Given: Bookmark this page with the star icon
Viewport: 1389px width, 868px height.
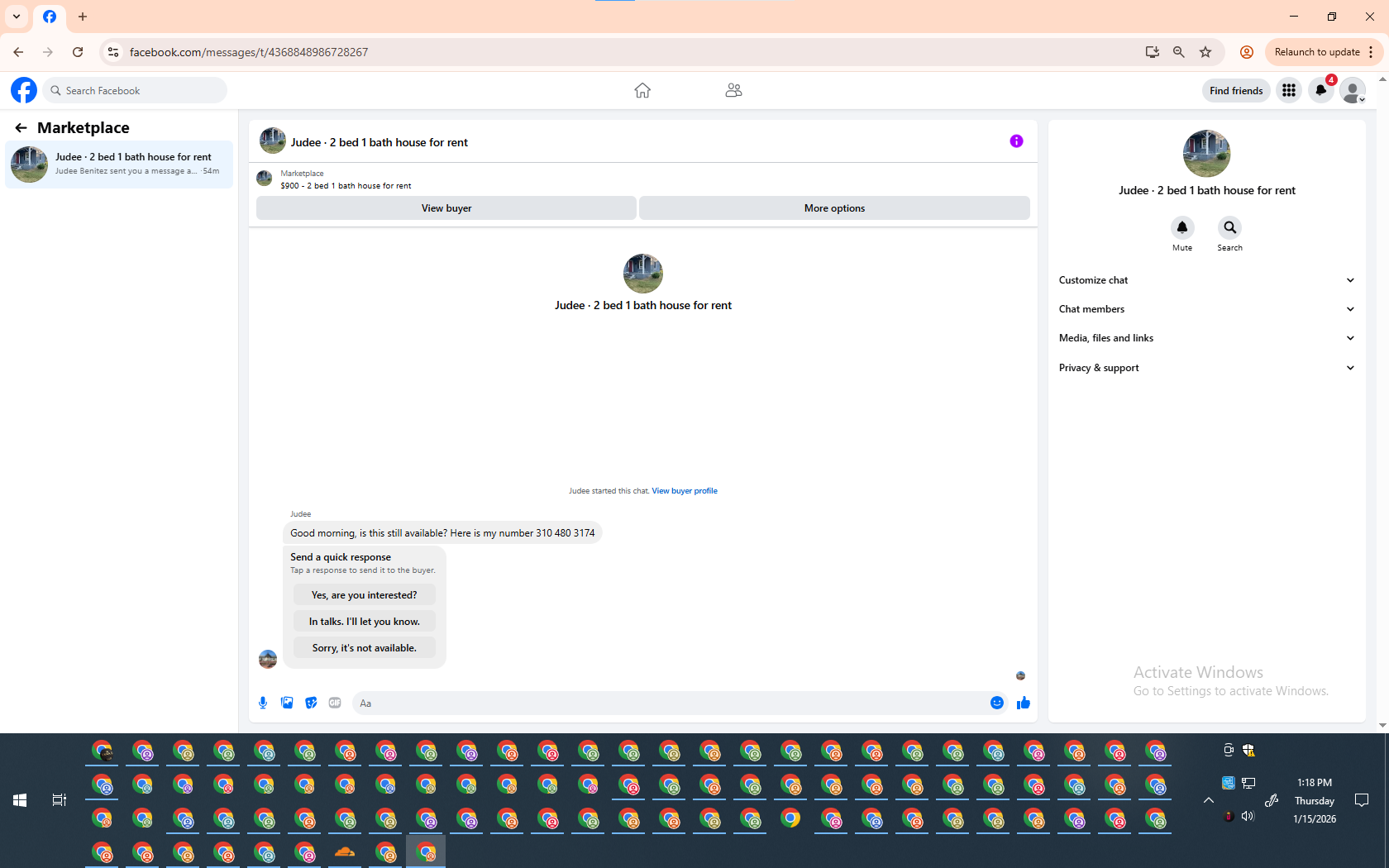Looking at the screenshot, I should tap(1205, 52).
